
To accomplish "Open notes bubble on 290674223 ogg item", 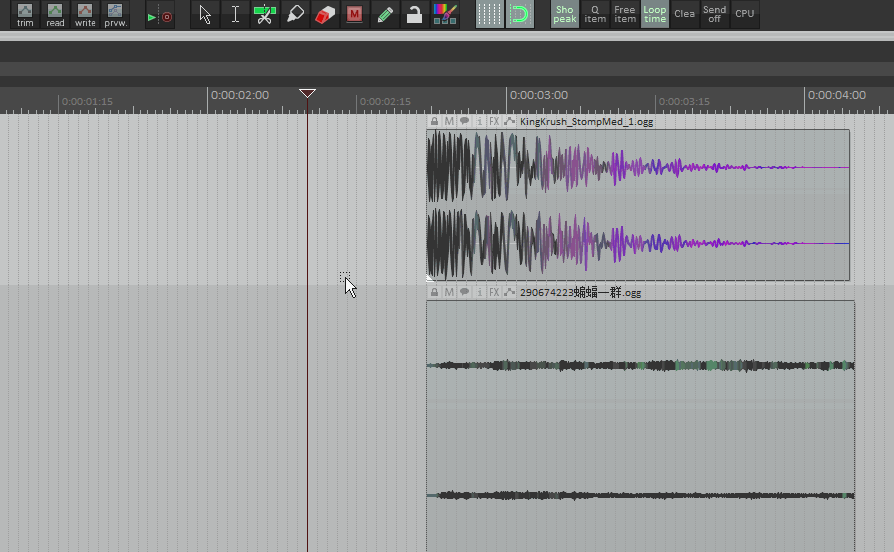I will [465, 293].
